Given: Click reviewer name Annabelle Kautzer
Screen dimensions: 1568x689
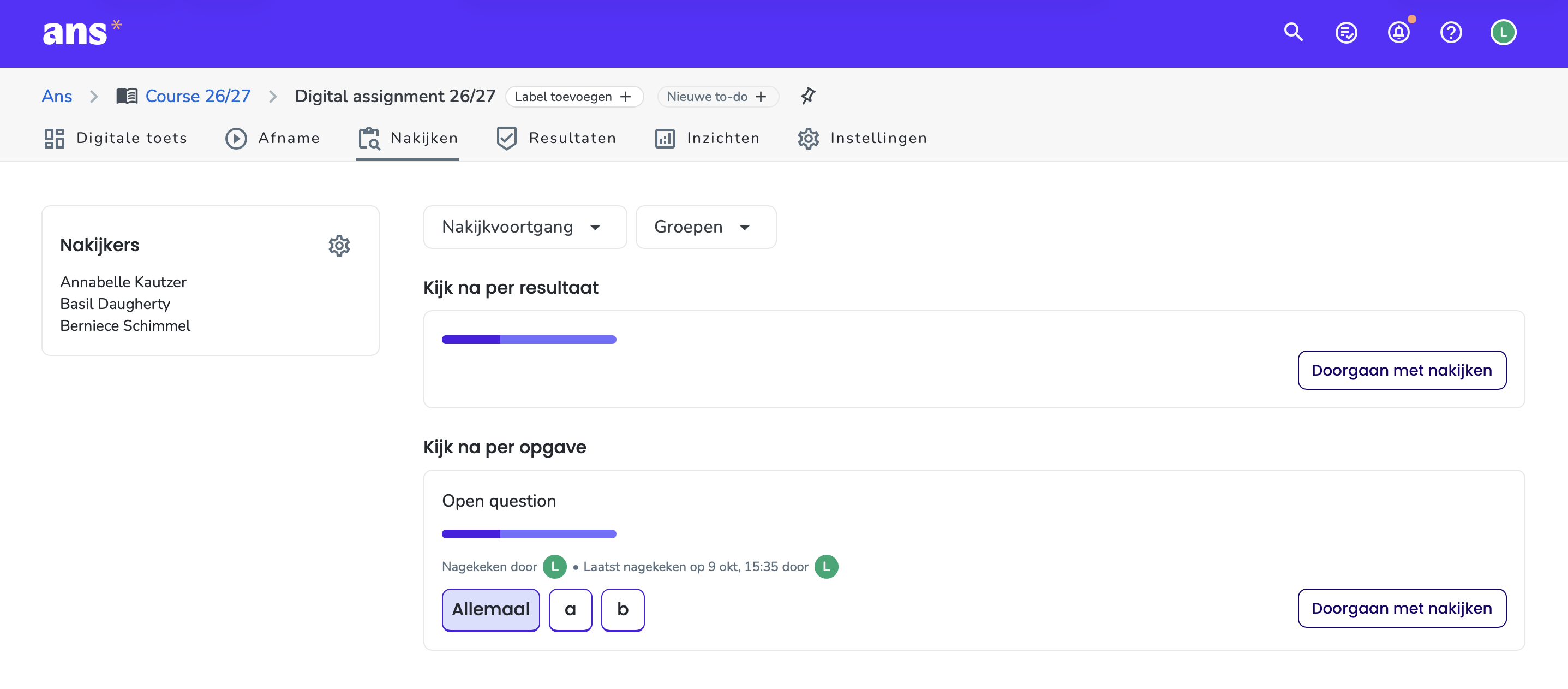Looking at the screenshot, I should pyautogui.click(x=123, y=282).
